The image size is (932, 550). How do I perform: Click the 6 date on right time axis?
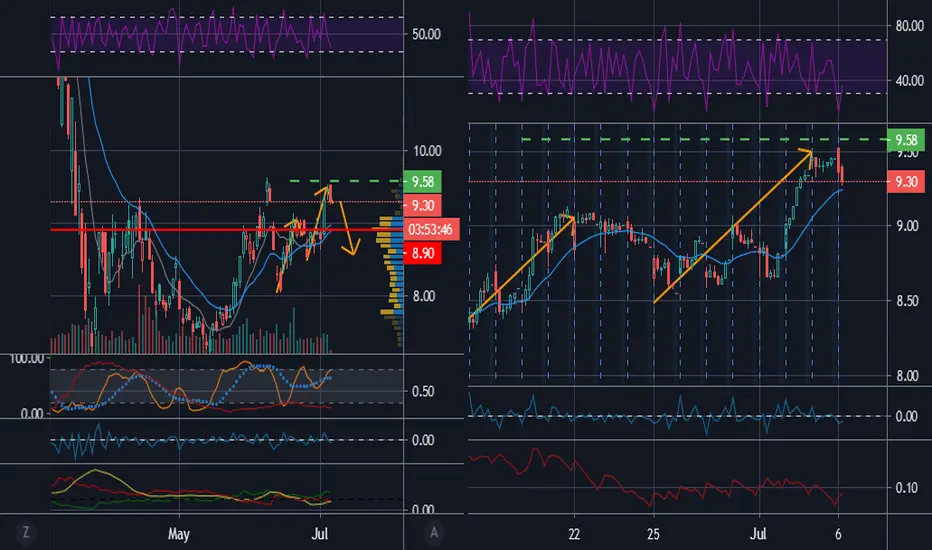click(838, 534)
